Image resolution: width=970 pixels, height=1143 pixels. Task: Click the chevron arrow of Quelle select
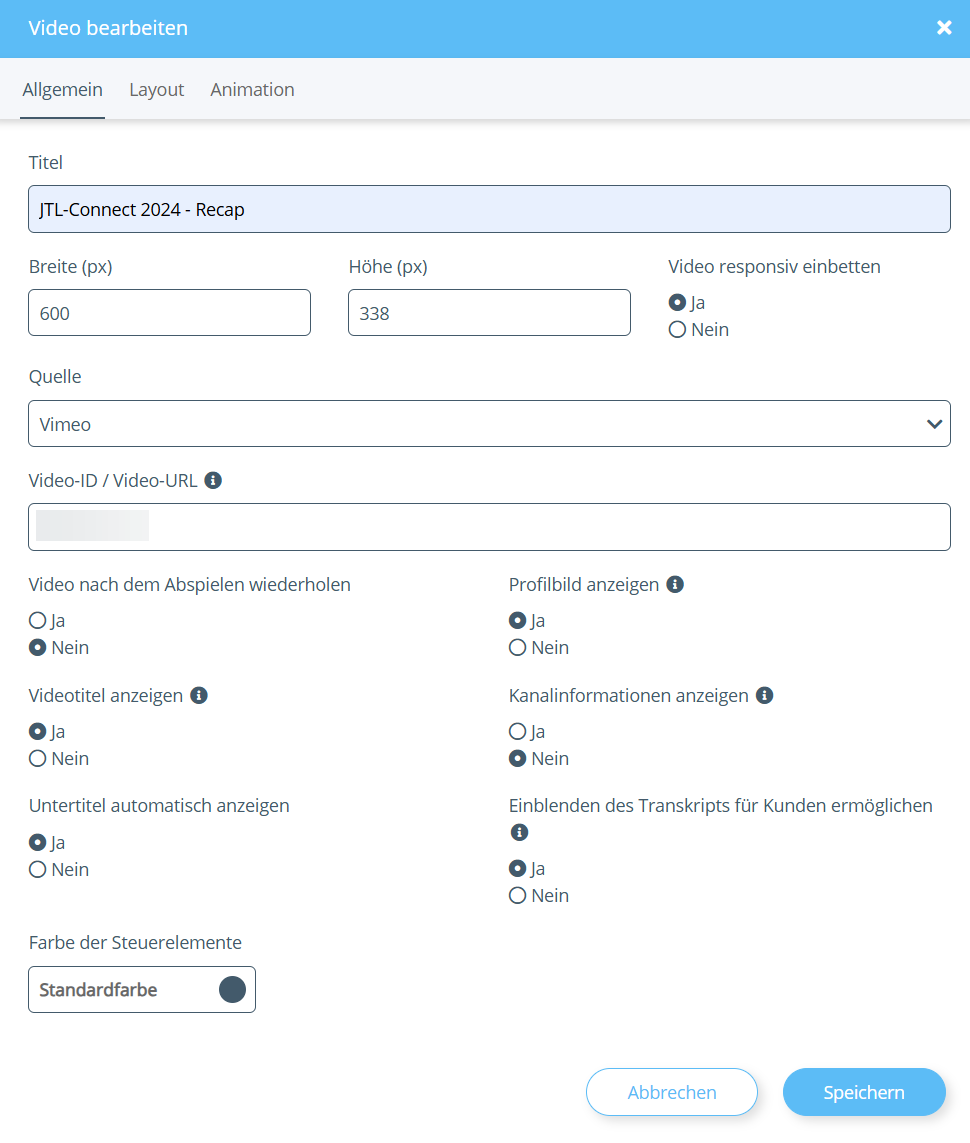(935, 424)
